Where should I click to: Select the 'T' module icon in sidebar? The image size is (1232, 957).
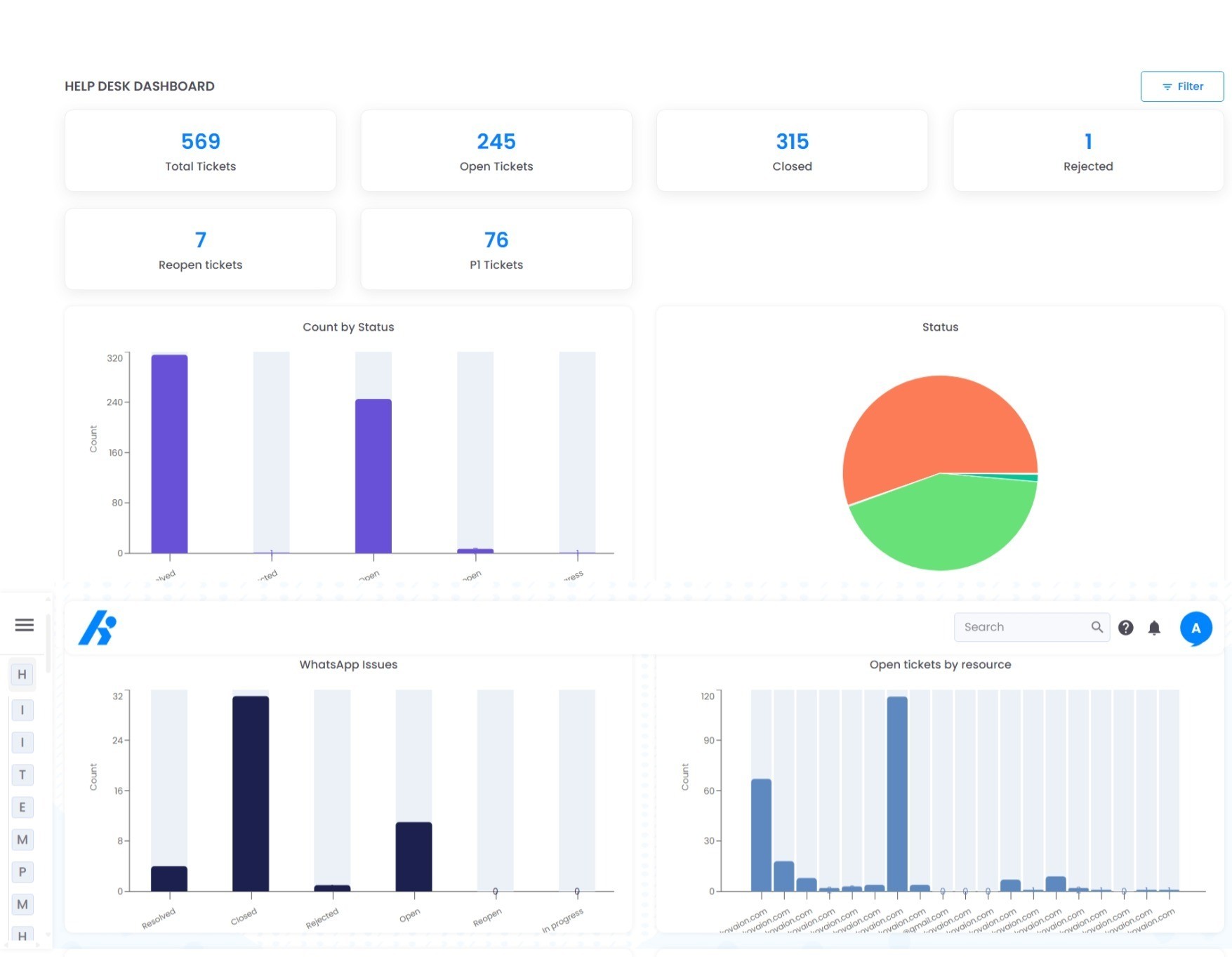(22, 774)
